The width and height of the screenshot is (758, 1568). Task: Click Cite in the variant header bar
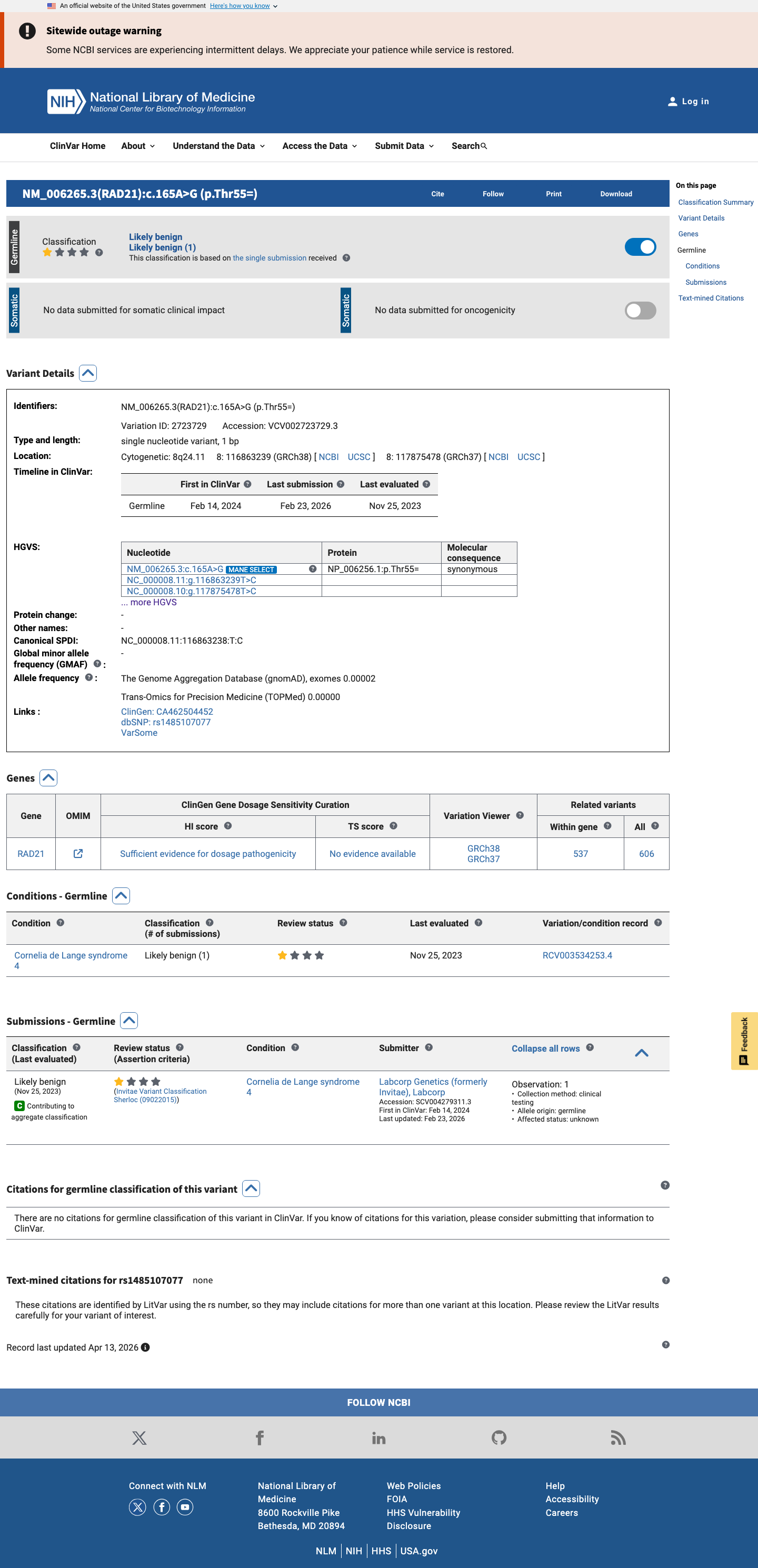438,194
